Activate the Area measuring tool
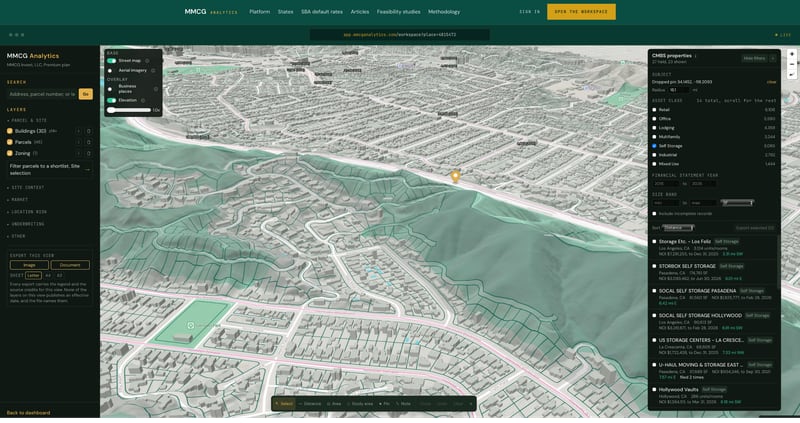Screen dimensions: 800x423 [x=334, y=404]
